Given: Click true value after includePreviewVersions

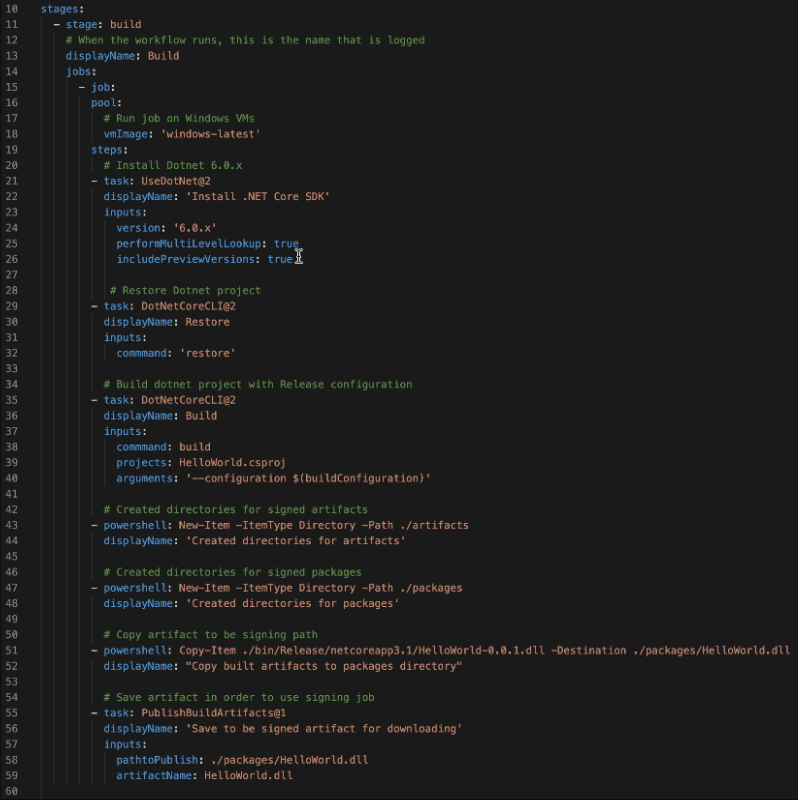Looking at the screenshot, I should point(279,259).
